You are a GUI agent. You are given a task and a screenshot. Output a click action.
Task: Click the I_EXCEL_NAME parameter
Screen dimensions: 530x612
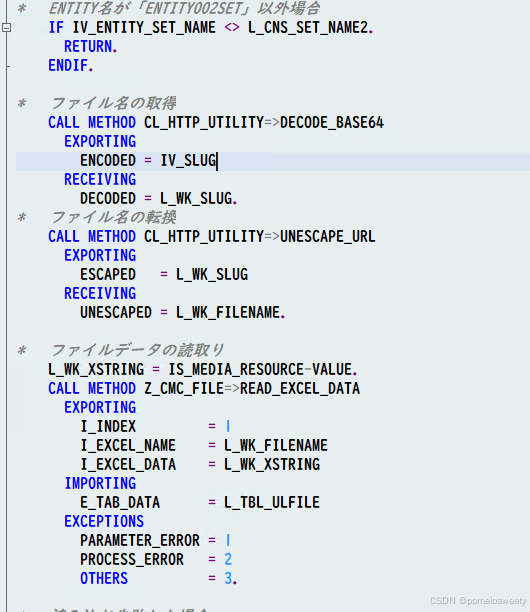[x=128, y=446]
